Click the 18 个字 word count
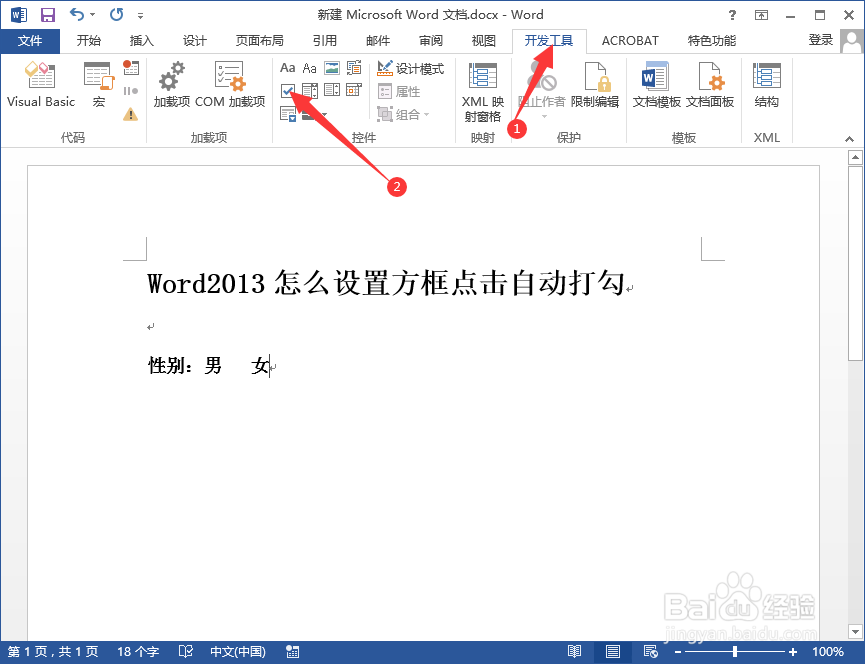Image resolution: width=865 pixels, height=664 pixels. click(138, 652)
